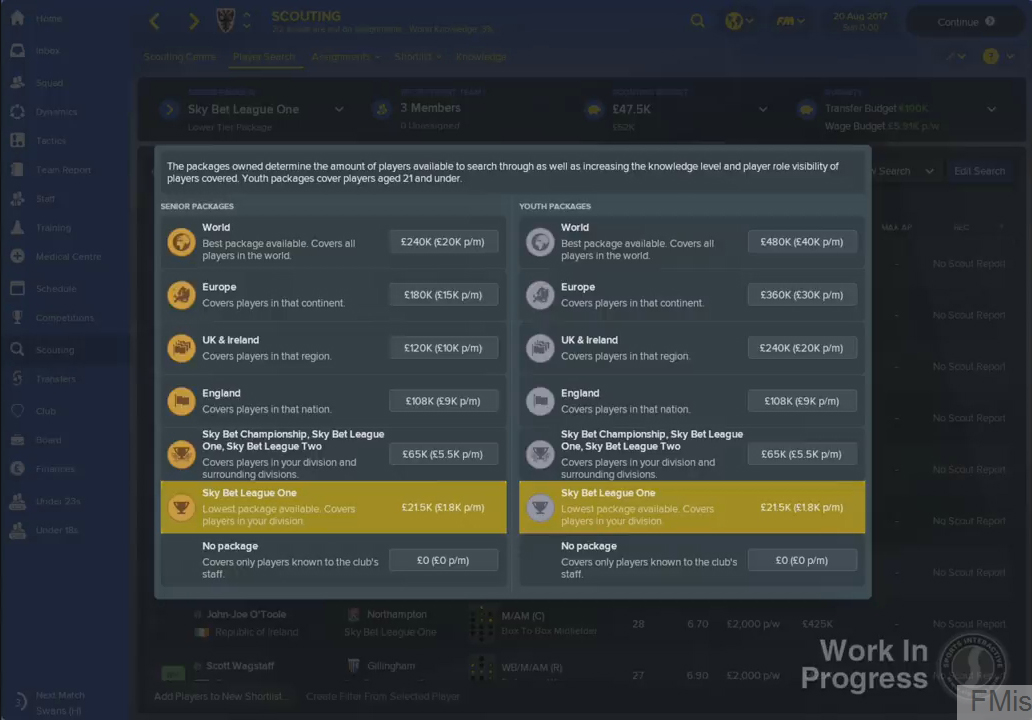Click the senior Europe package icon
The width and height of the screenshot is (1032, 720).
pos(181,295)
